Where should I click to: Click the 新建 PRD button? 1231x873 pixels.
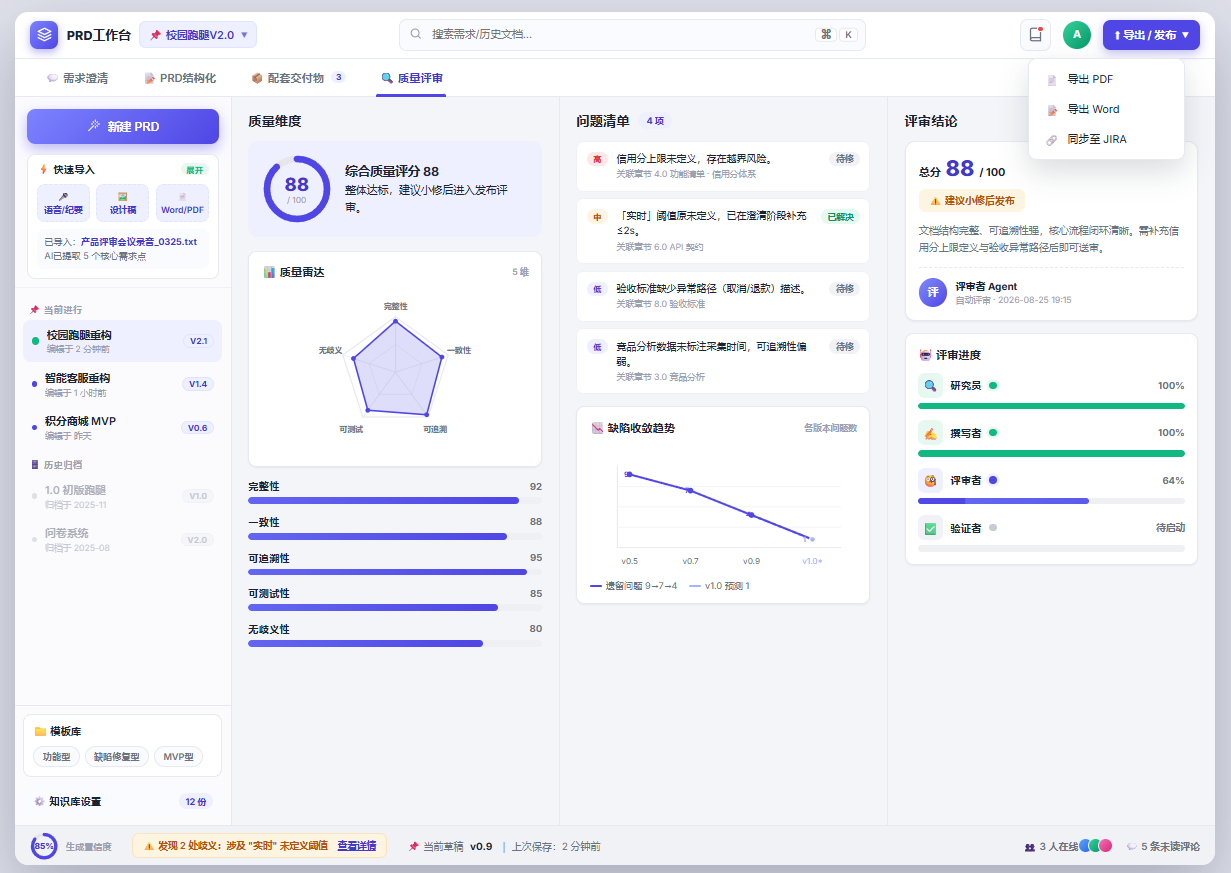click(123, 127)
